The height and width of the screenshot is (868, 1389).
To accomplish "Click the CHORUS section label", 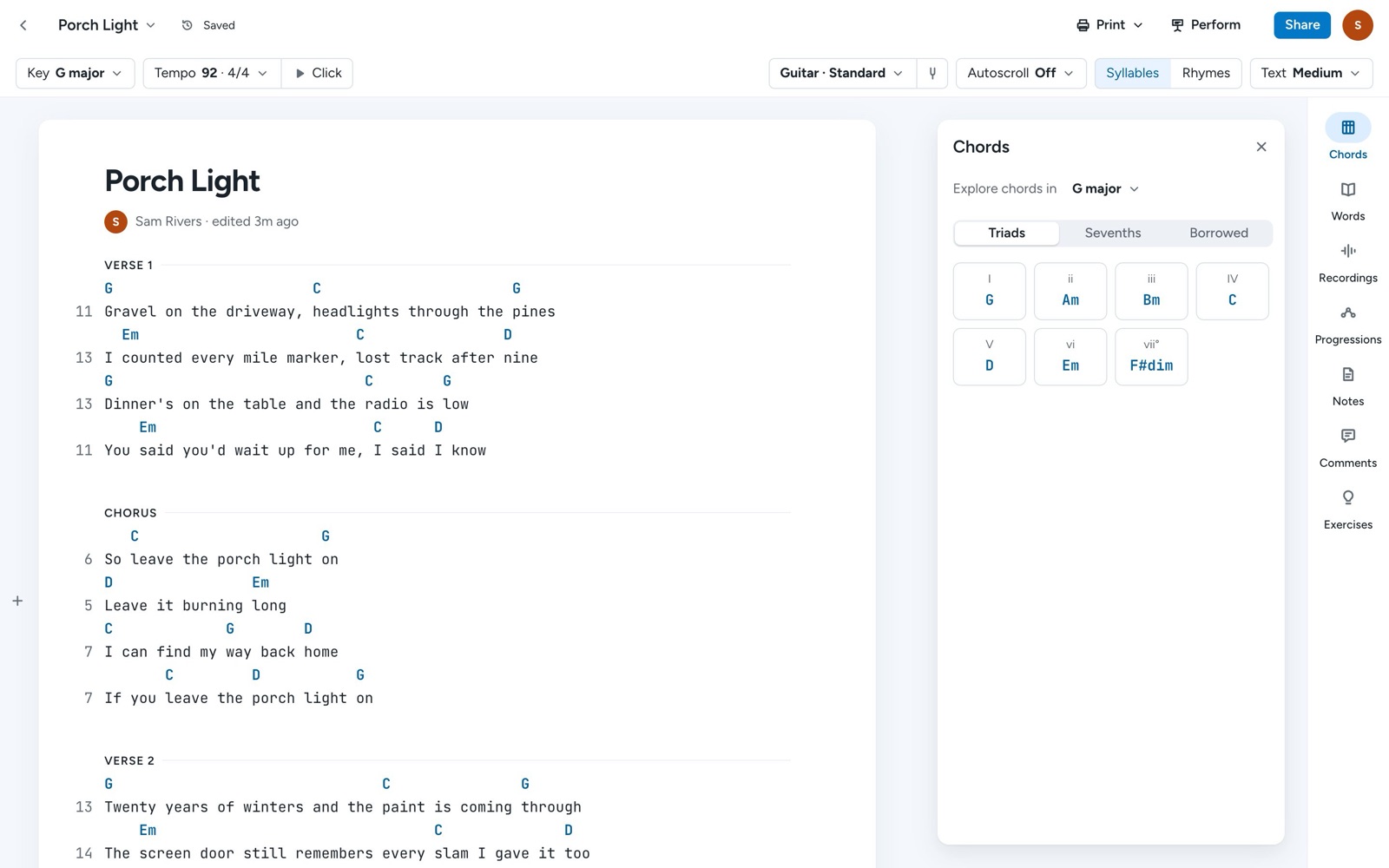I will pos(130,513).
